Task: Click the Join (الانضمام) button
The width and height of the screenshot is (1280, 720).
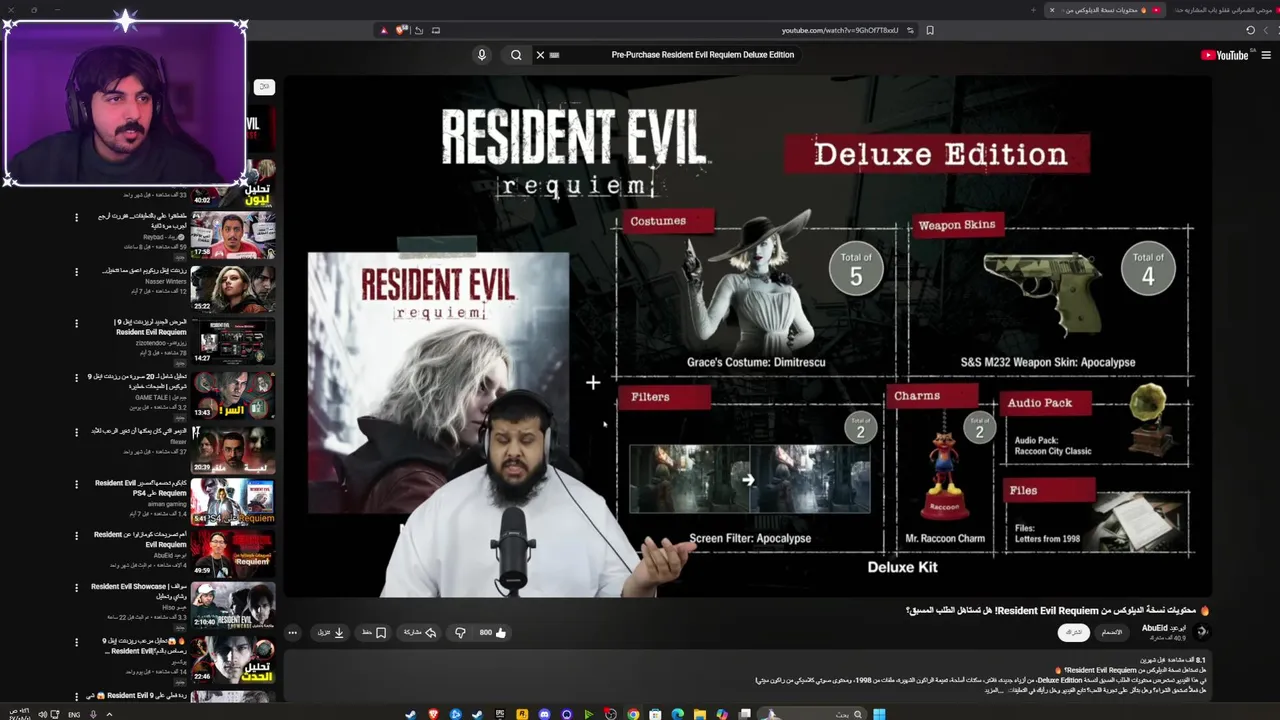Action: [x=1112, y=632]
